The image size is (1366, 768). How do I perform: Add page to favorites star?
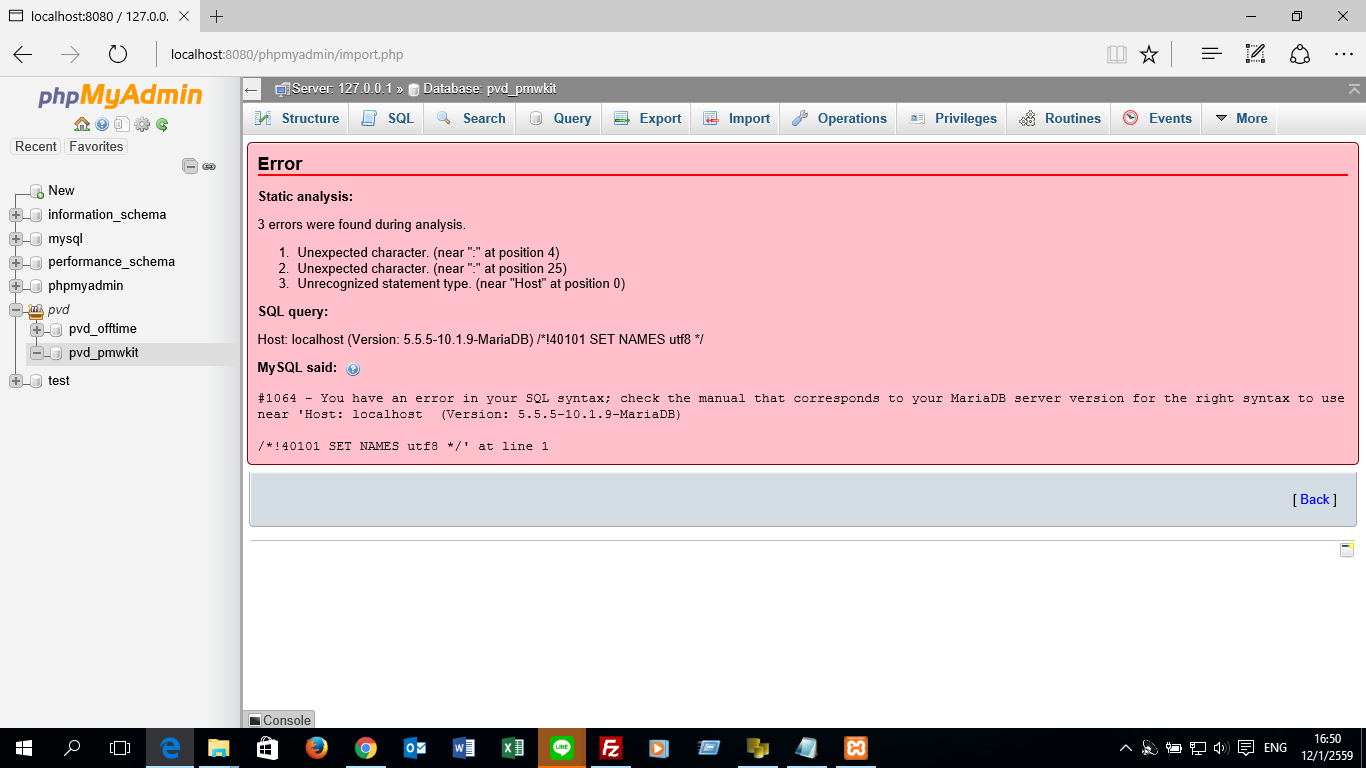pyautogui.click(x=1149, y=54)
